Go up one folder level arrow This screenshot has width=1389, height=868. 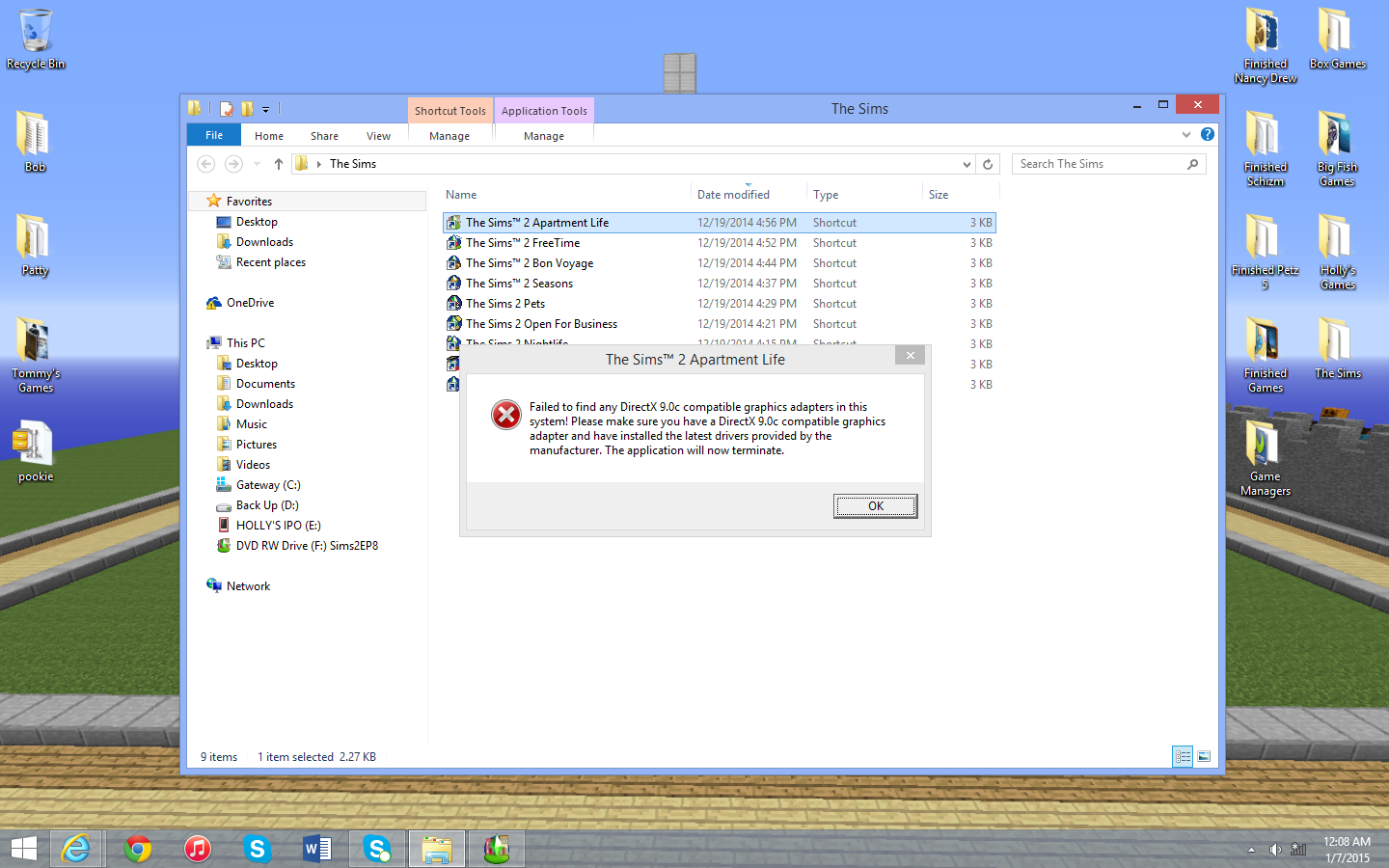tap(279, 164)
